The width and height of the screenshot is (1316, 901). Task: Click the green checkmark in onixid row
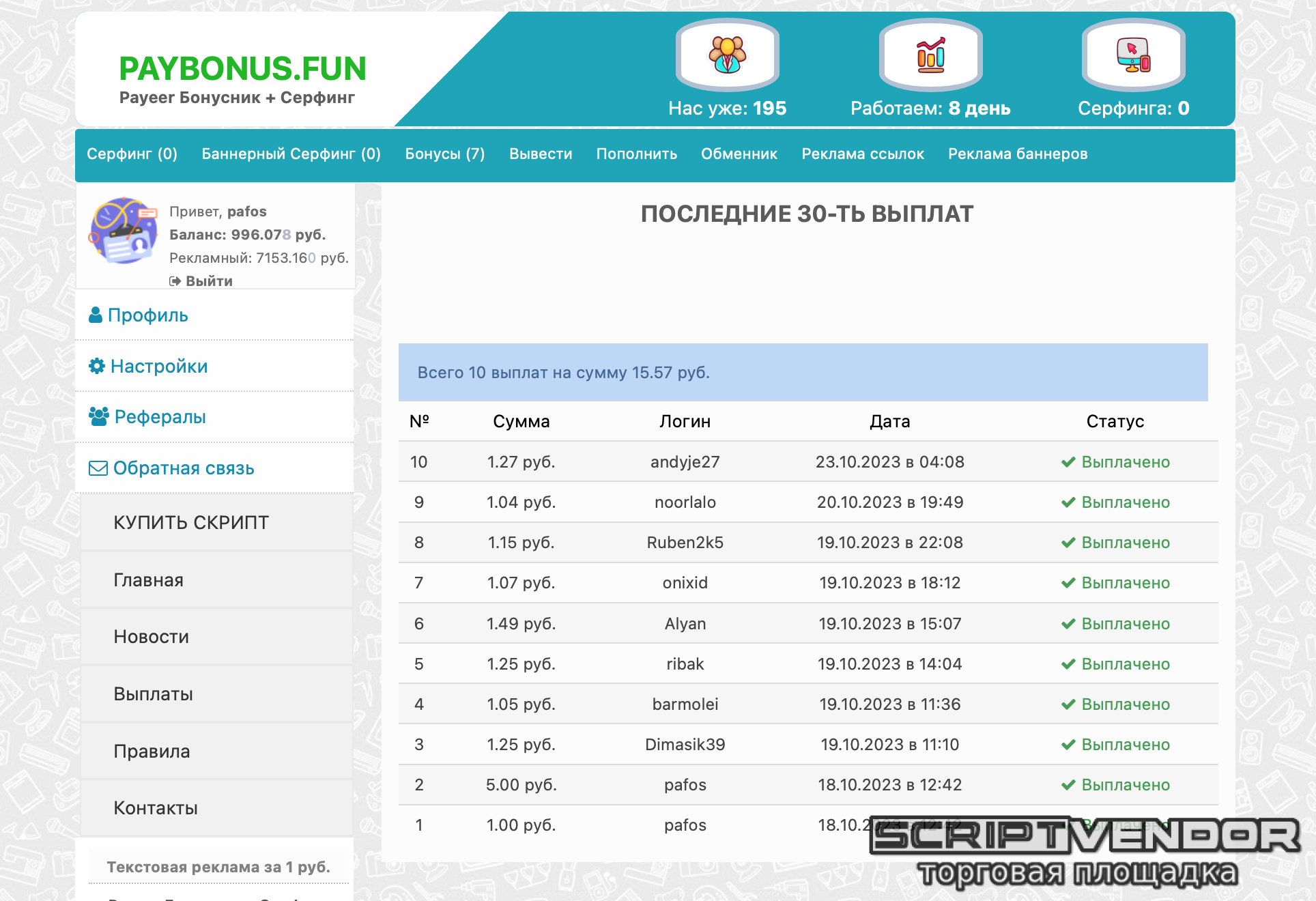[1069, 583]
